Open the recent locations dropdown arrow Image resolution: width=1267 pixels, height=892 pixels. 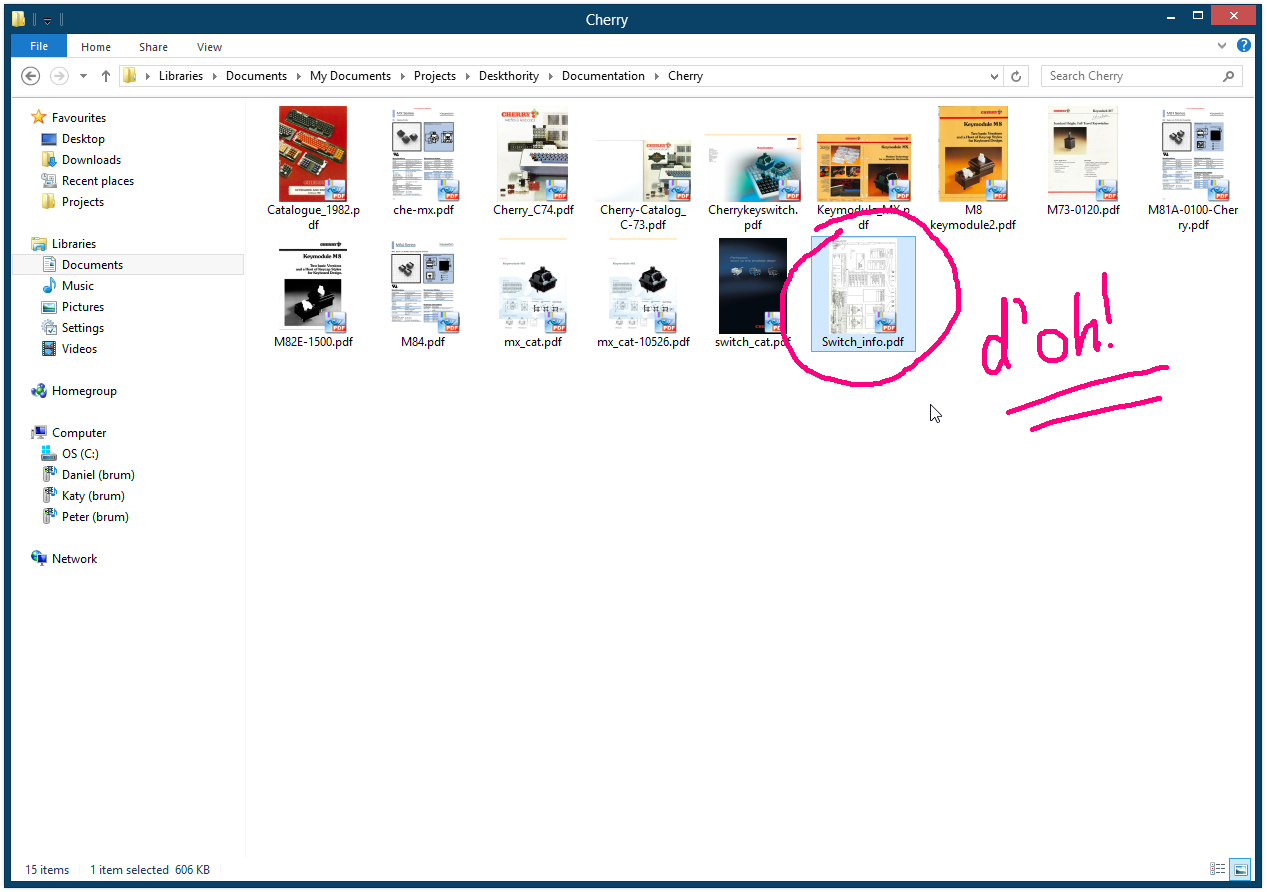[x=83, y=76]
